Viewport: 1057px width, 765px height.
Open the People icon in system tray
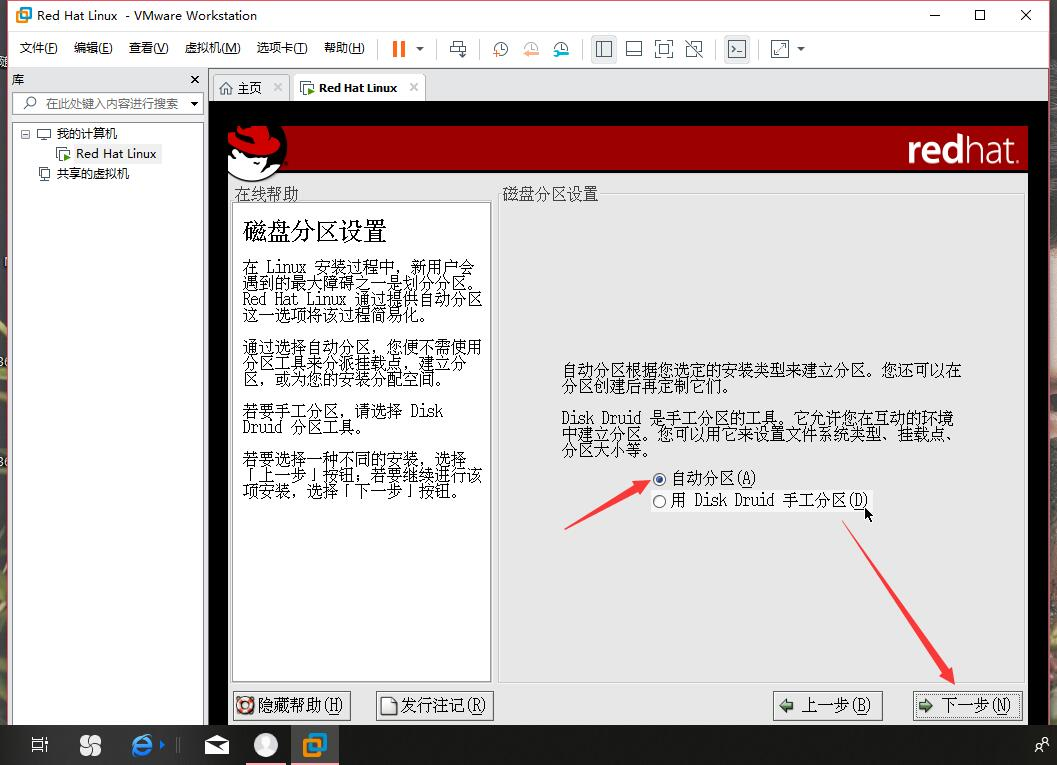[1041, 745]
